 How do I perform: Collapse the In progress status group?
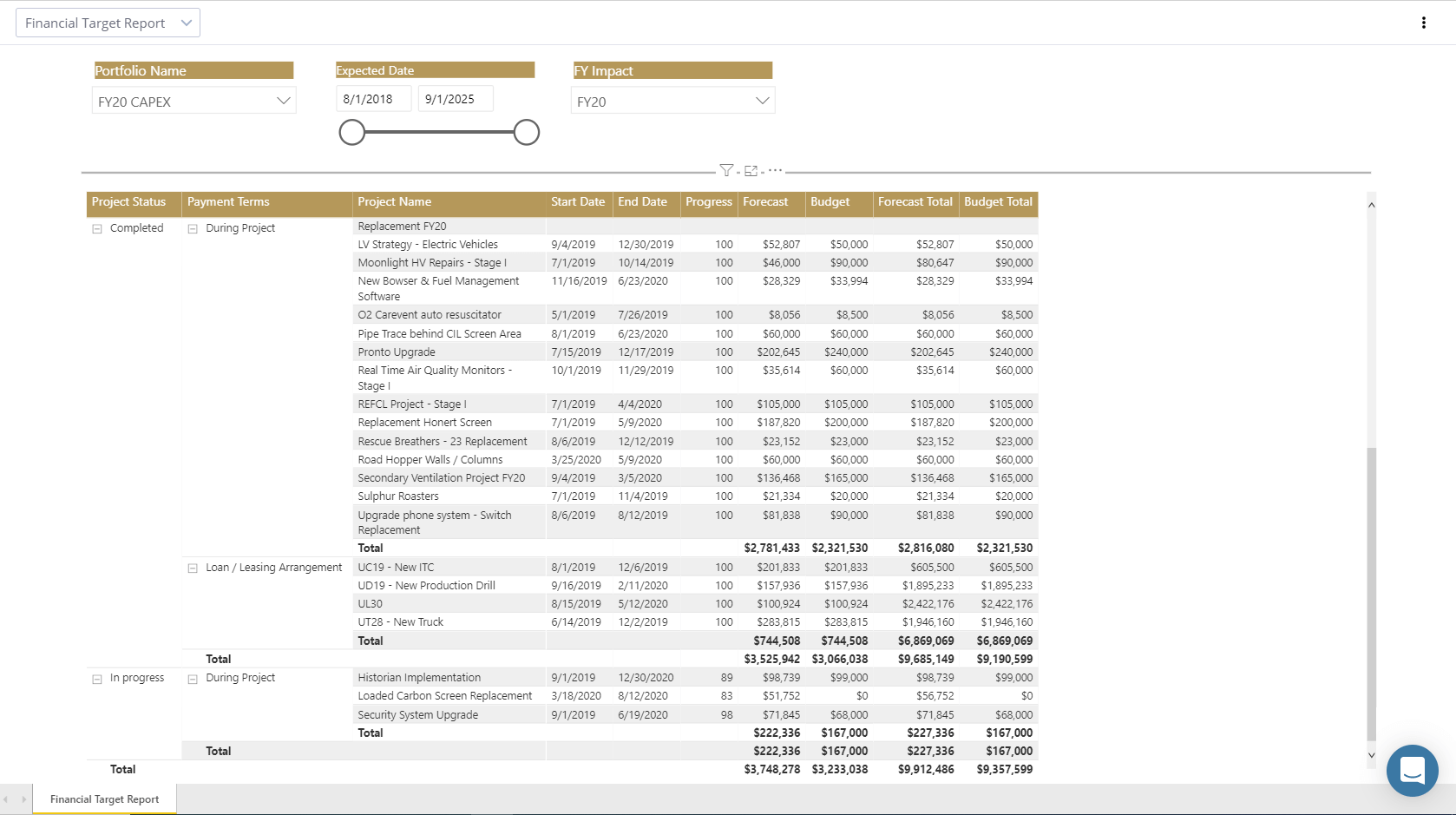(x=97, y=679)
